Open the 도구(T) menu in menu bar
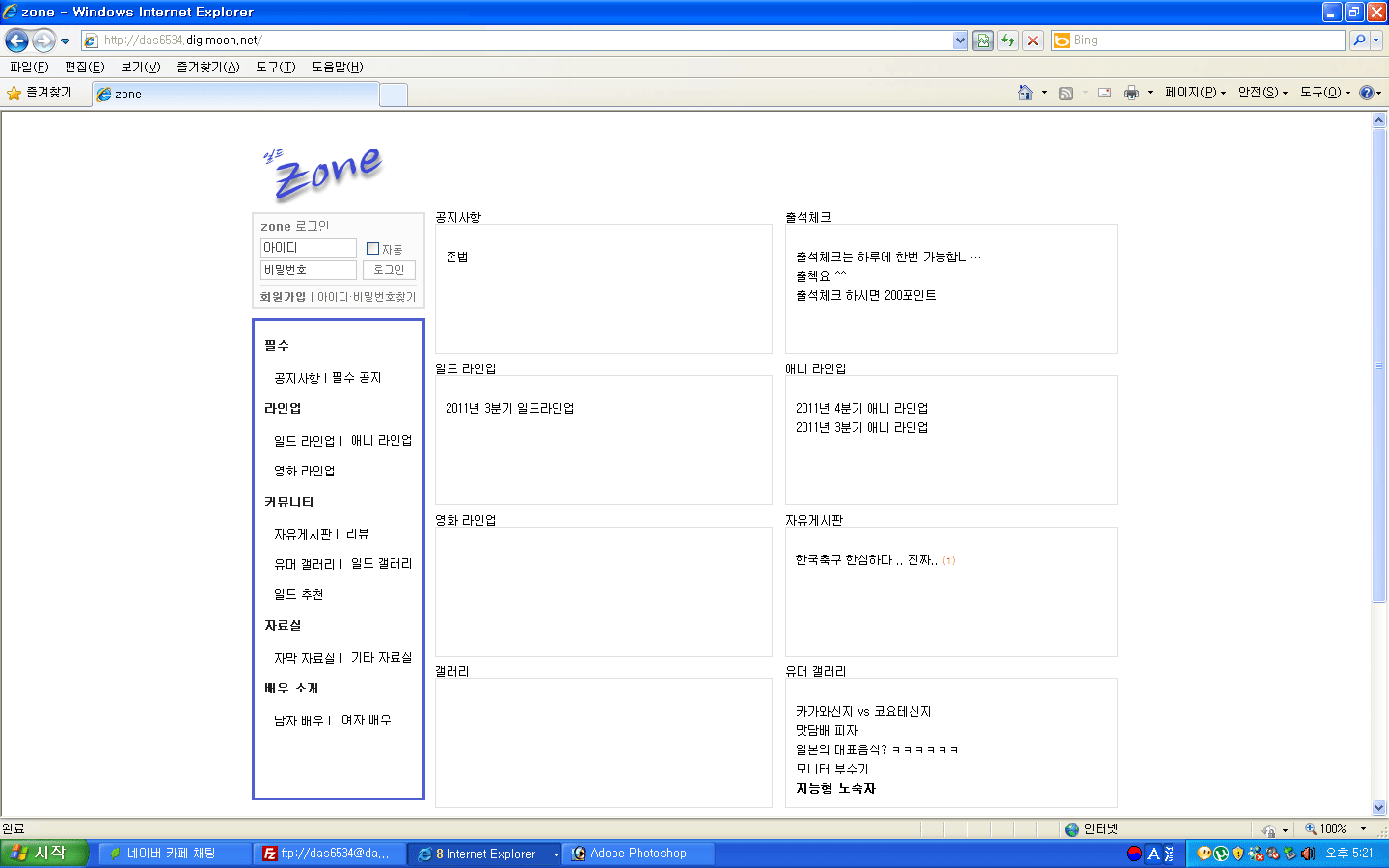The image size is (1389, 868). tap(276, 67)
